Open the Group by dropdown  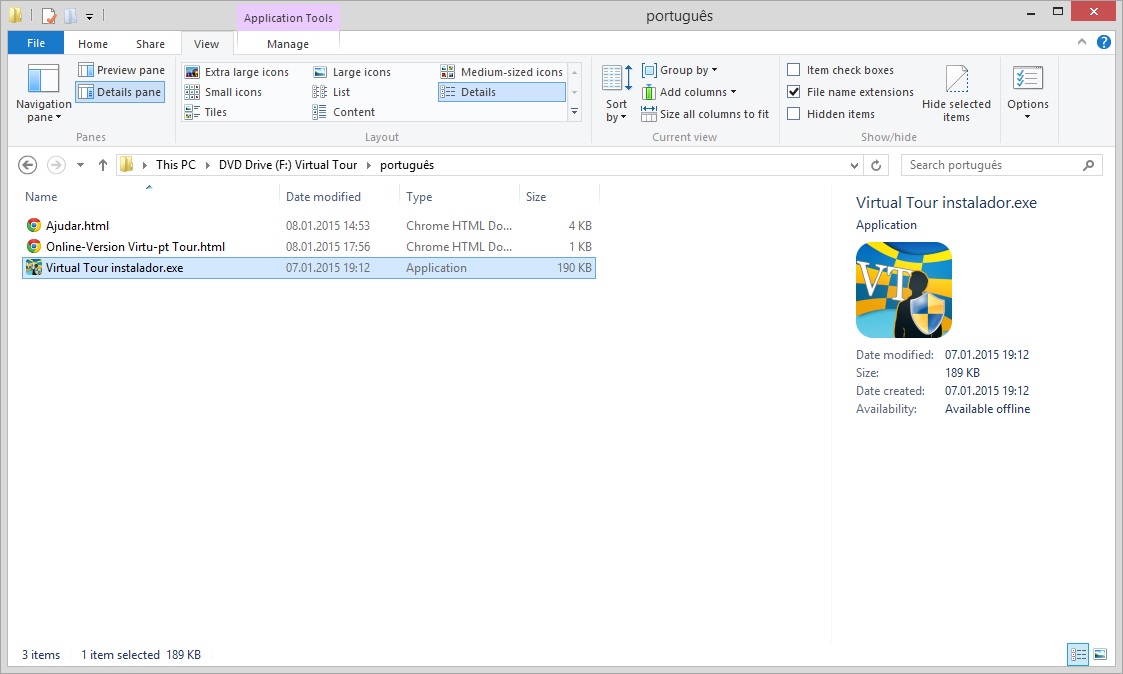[x=680, y=70]
